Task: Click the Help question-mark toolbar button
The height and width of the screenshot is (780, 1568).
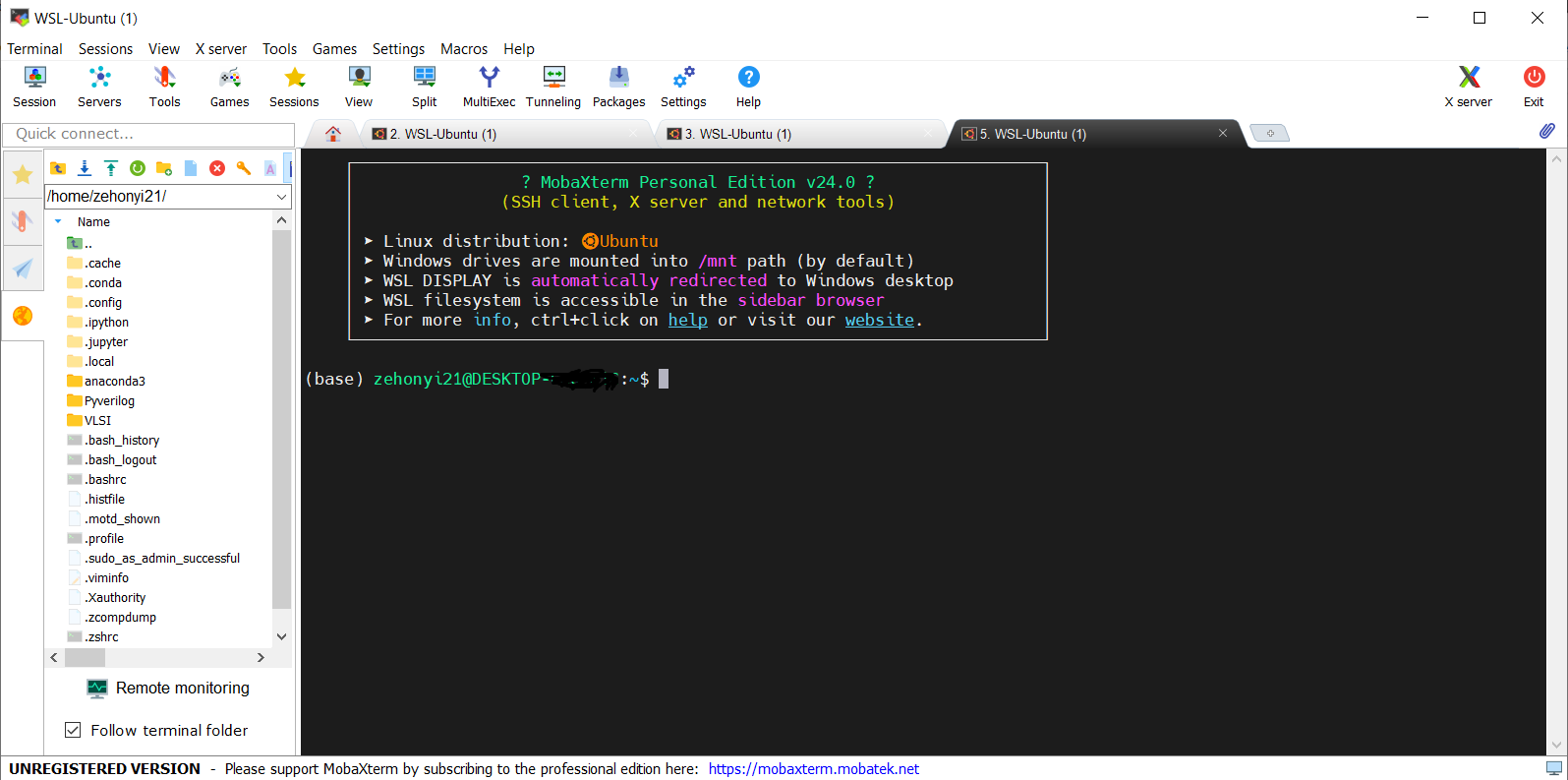Action: [748, 87]
